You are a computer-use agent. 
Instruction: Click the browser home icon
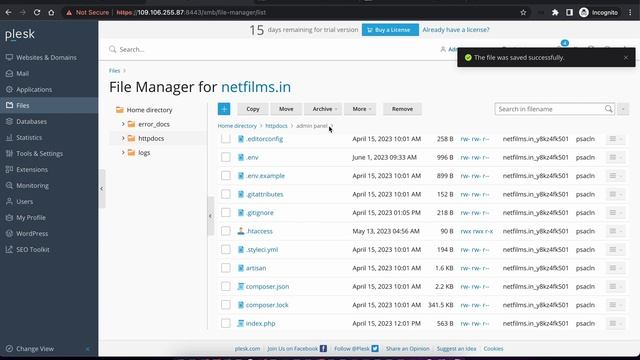[51, 12]
